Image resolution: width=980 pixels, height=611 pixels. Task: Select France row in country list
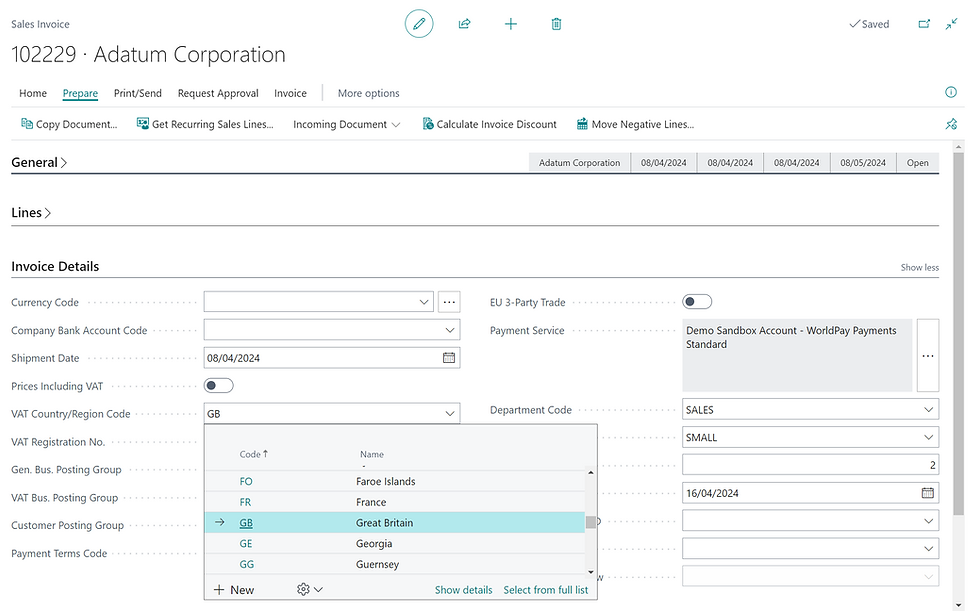click(371, 502)
